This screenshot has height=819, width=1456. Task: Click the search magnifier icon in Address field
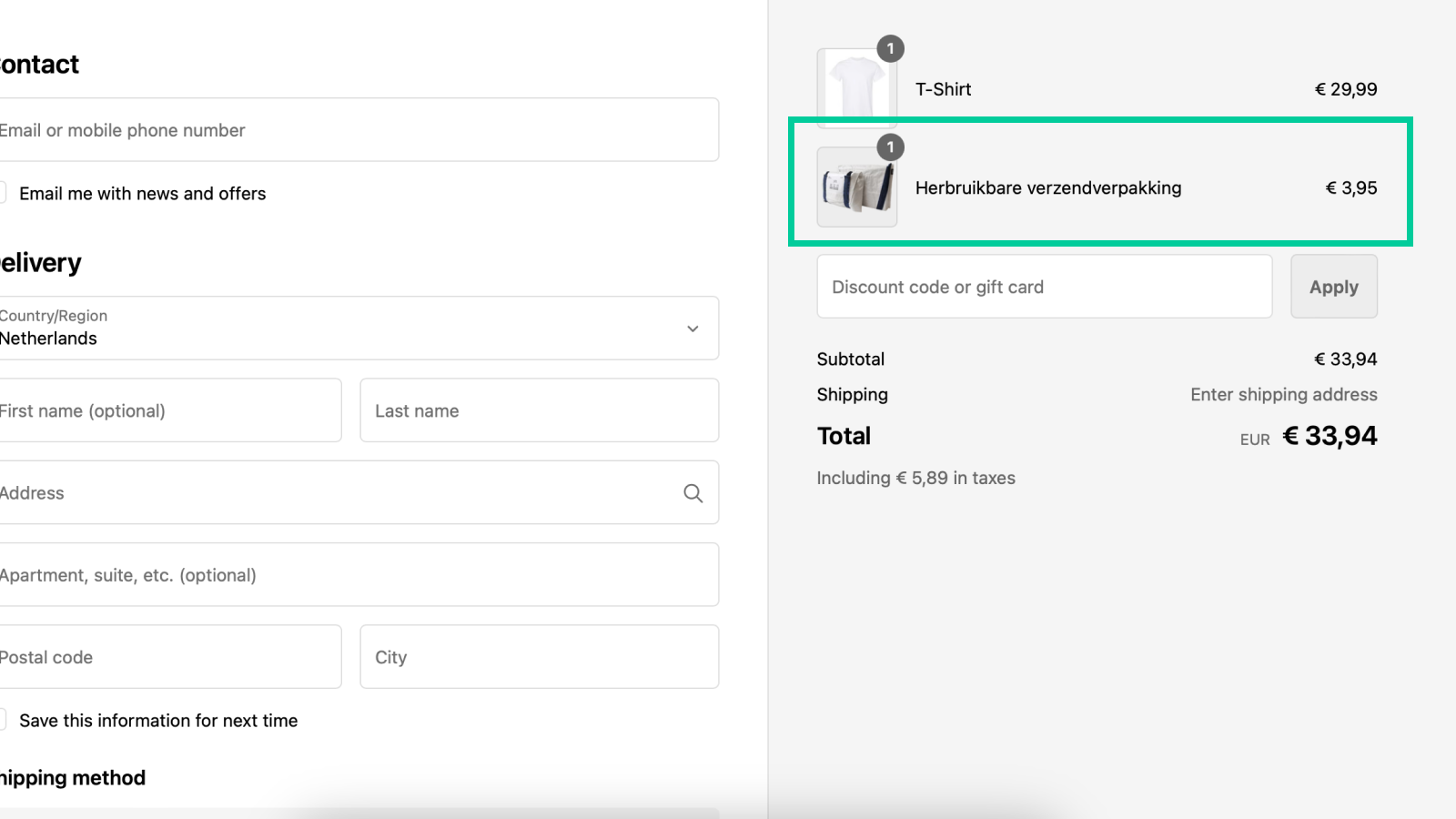click(693, 493)
